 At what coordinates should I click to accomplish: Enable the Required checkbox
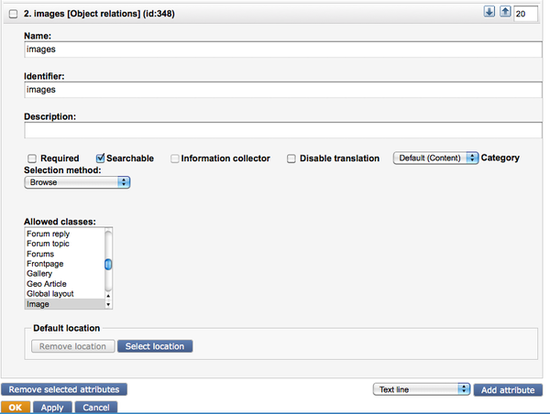click(x=32, y=159)
